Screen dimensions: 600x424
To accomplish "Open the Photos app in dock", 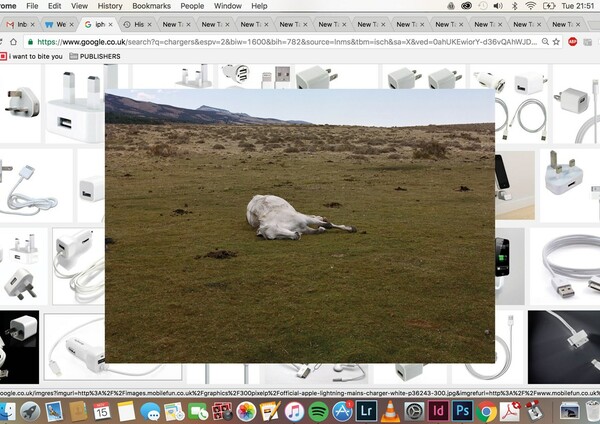I will [246, 411].
